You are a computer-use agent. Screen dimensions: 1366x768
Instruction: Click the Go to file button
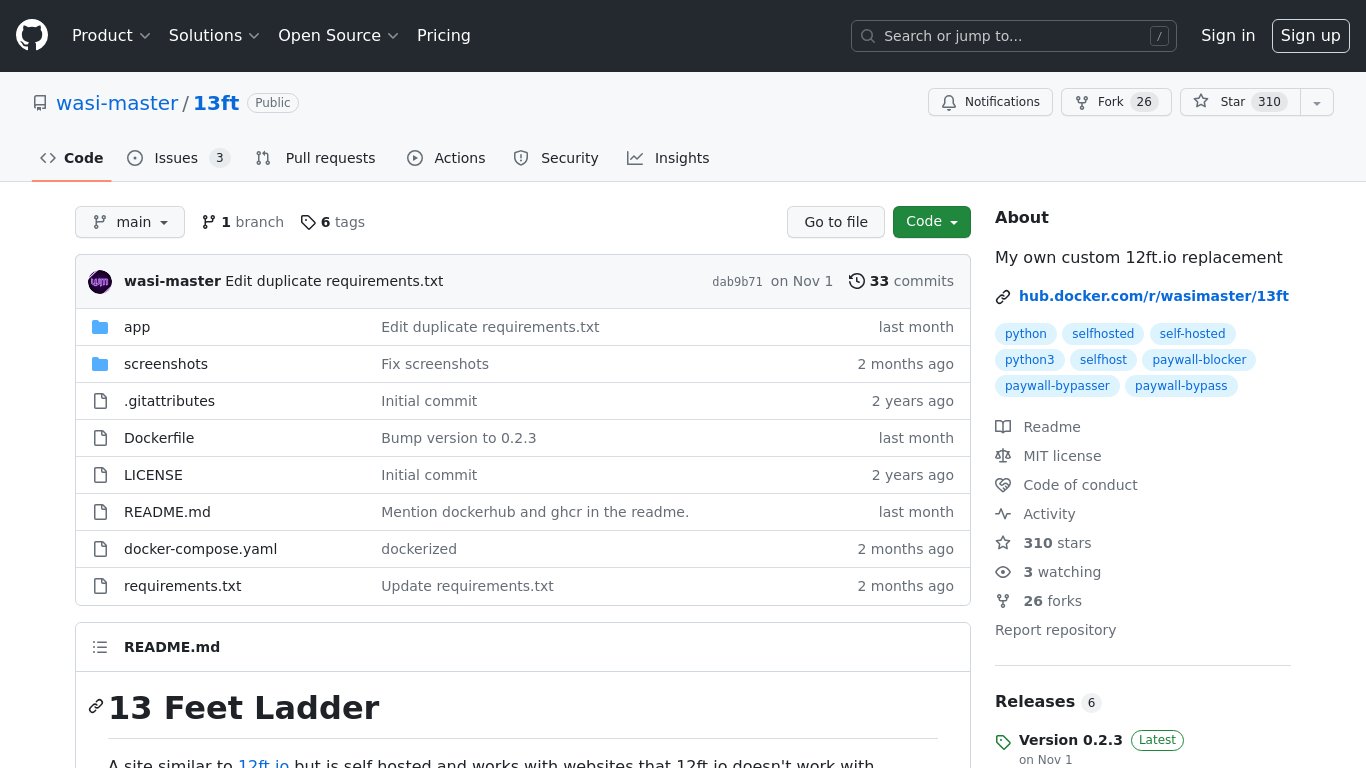[836, 222]
